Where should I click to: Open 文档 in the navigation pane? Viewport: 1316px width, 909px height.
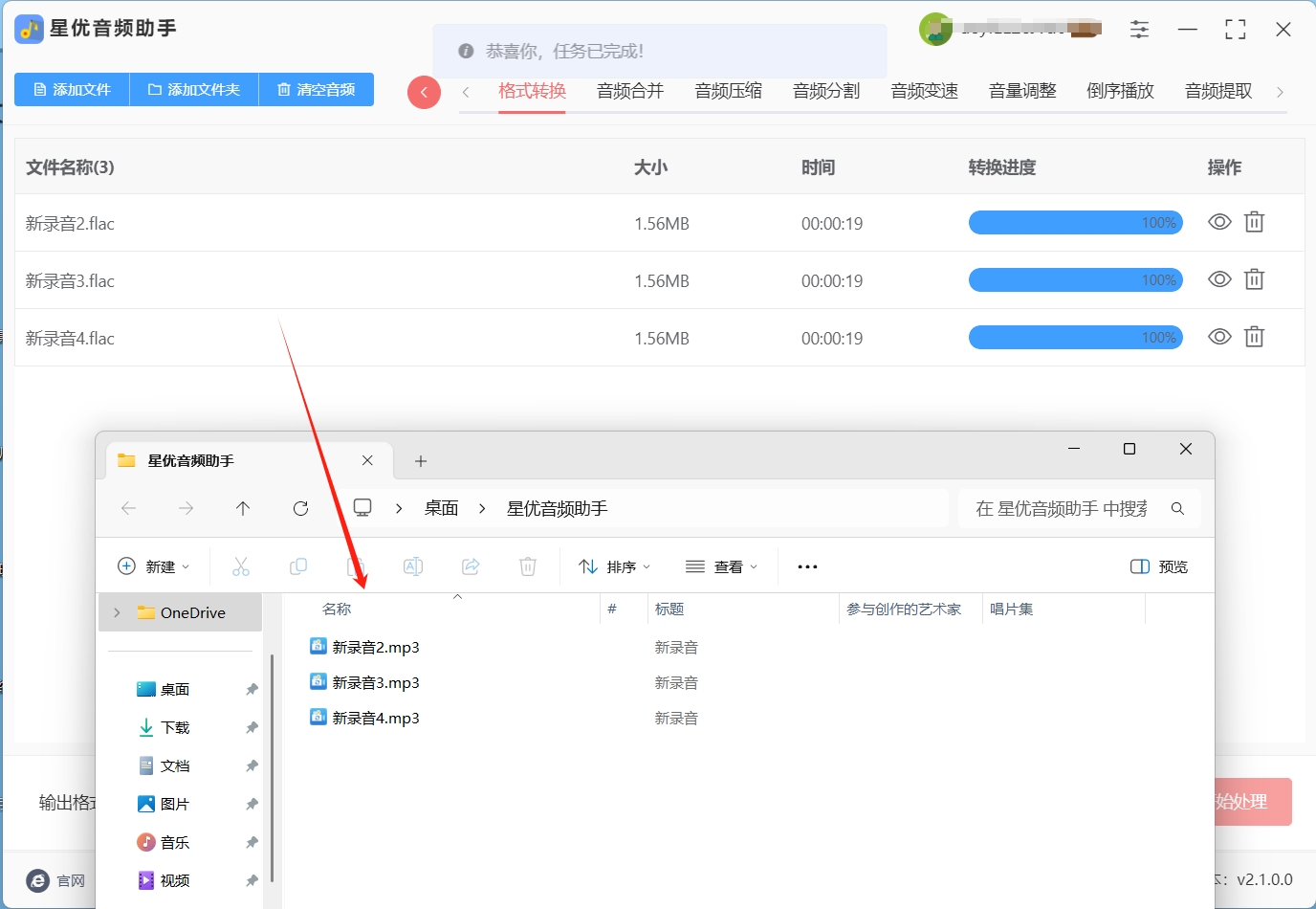175,765
